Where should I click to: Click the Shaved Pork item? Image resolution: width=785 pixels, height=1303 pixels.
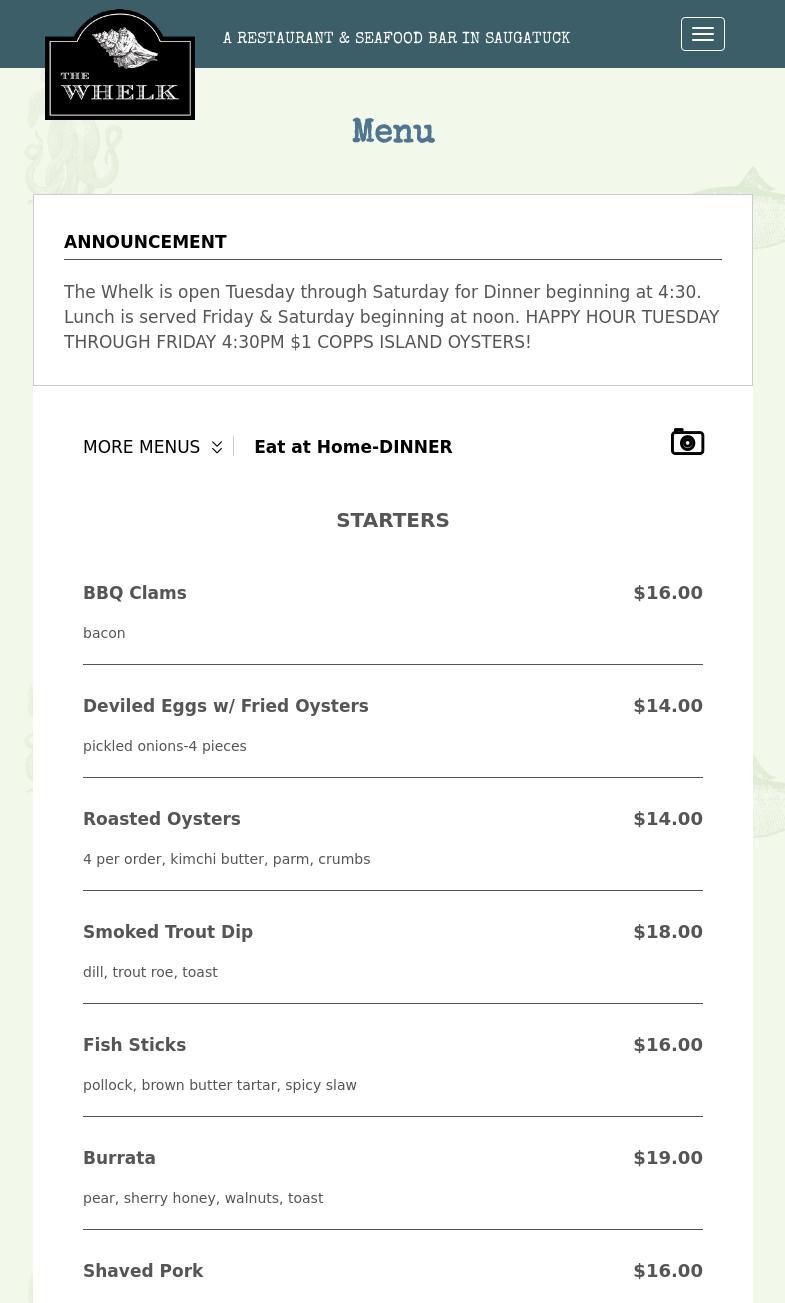[143, 1271]
